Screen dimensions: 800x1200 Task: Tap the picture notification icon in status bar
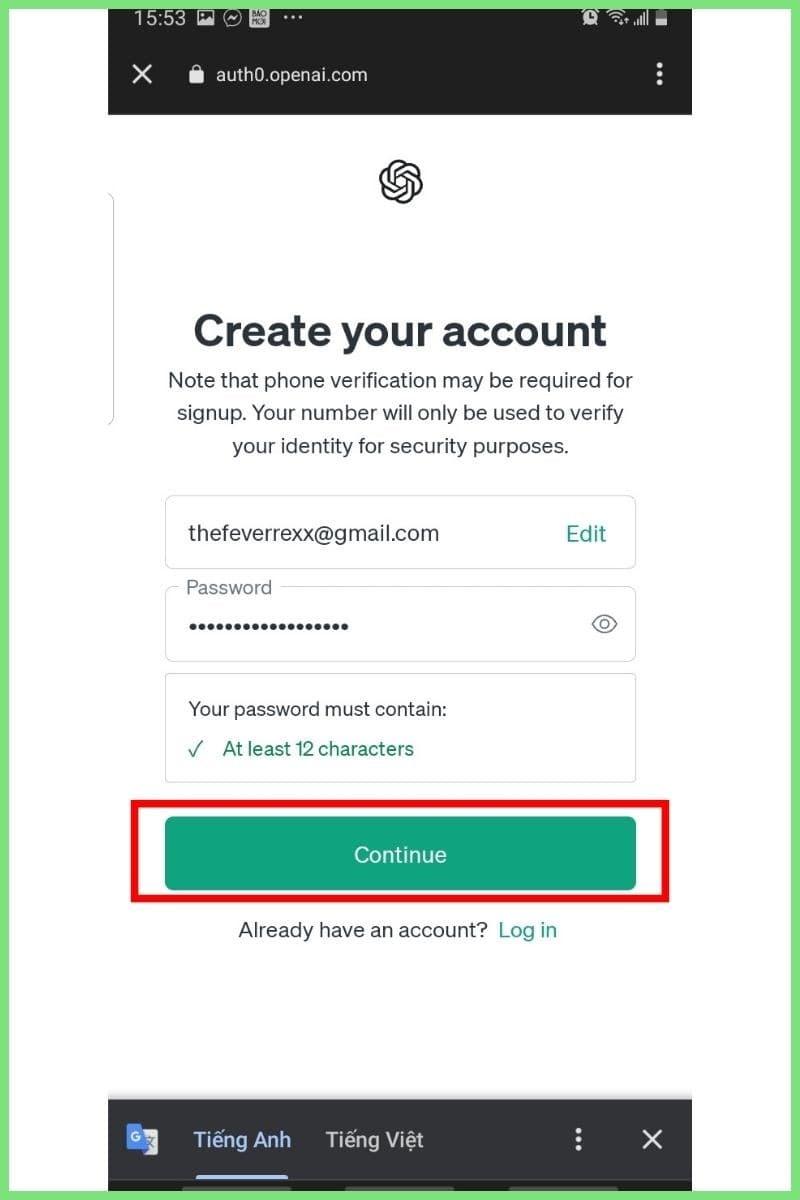[205, 18]
